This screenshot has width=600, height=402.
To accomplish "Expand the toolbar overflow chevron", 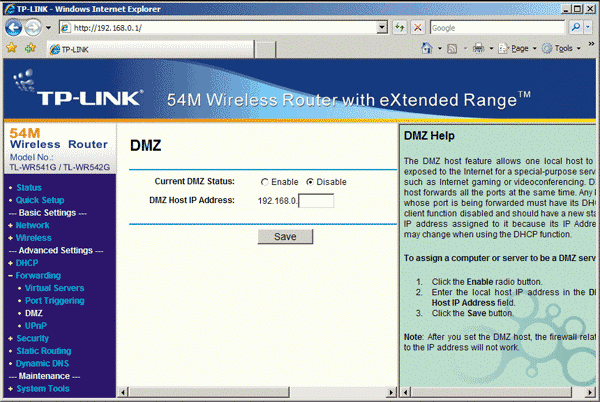I will click(x=591, y=44).
